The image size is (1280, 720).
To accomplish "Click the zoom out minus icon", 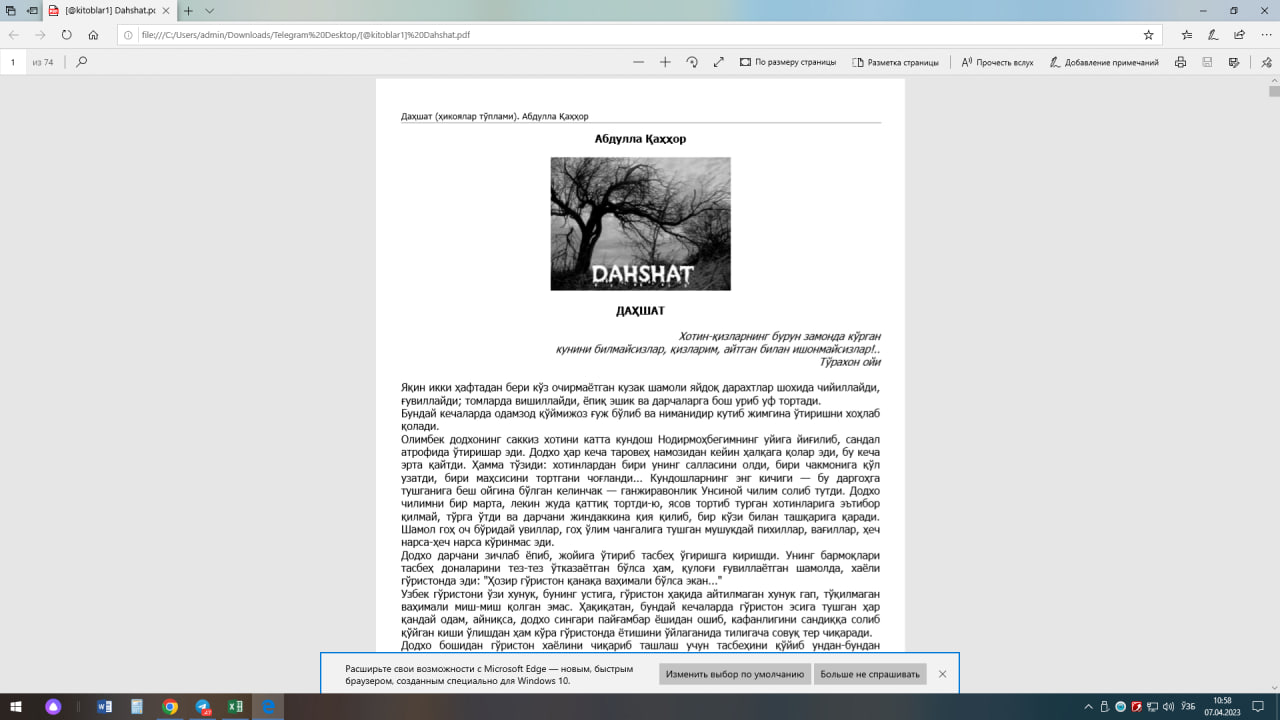I will tap(639, 62).
